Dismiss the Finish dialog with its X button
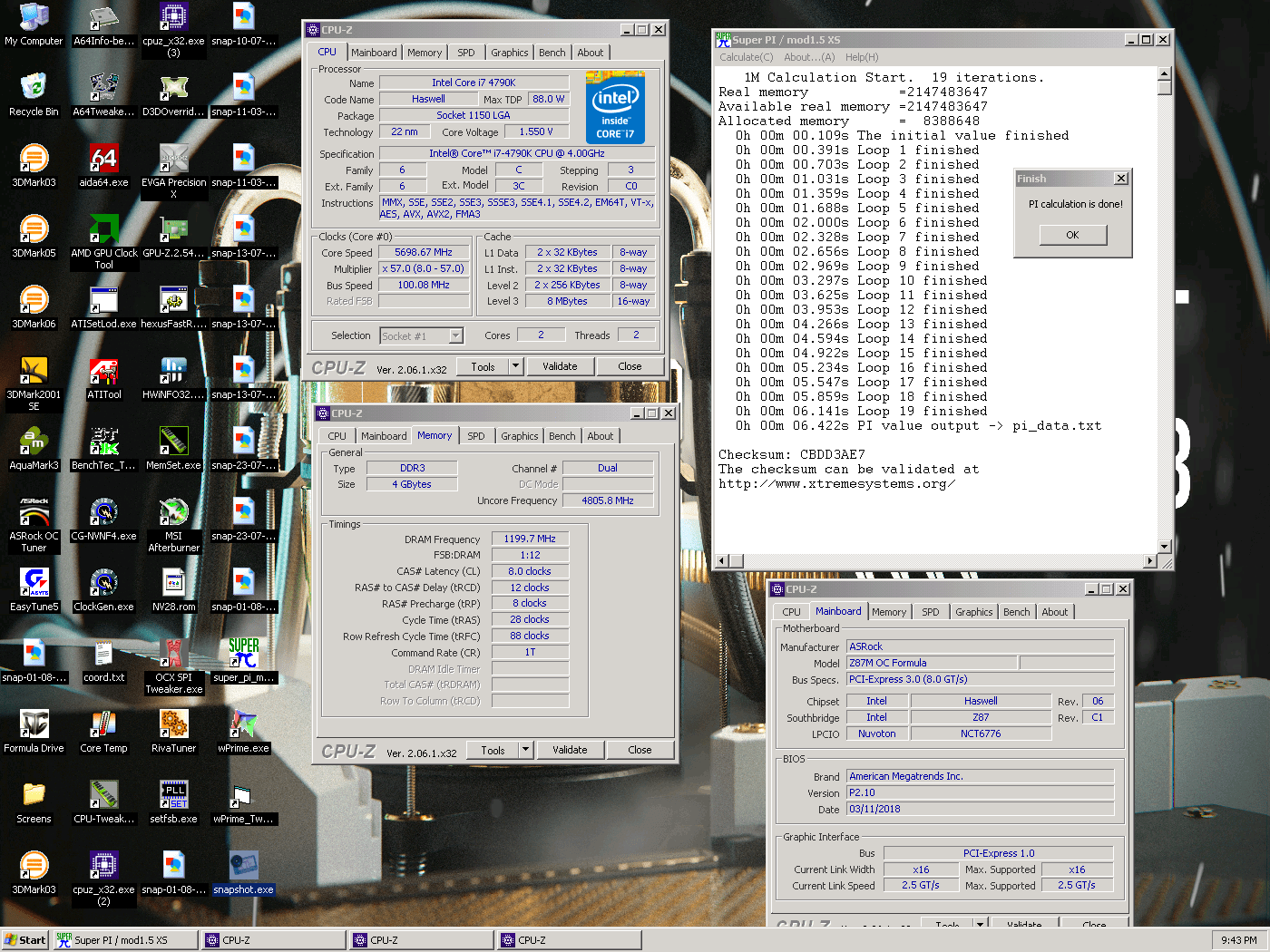The height and width of the screenshot is (952, 1270). 1121,179
